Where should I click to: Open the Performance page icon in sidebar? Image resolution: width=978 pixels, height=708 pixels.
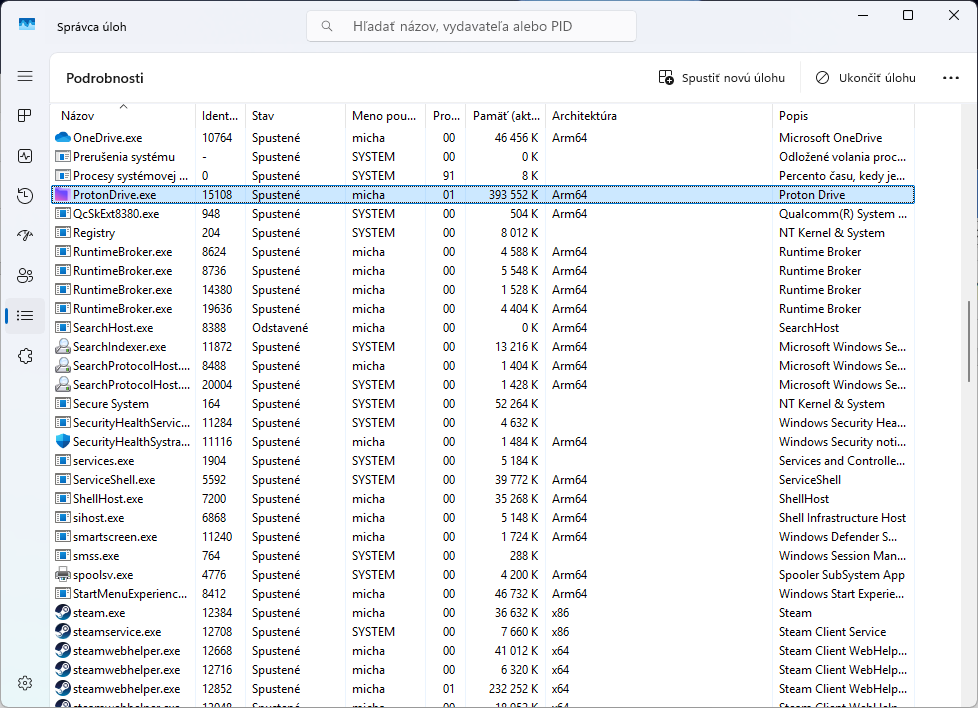(x=25, y=156)
